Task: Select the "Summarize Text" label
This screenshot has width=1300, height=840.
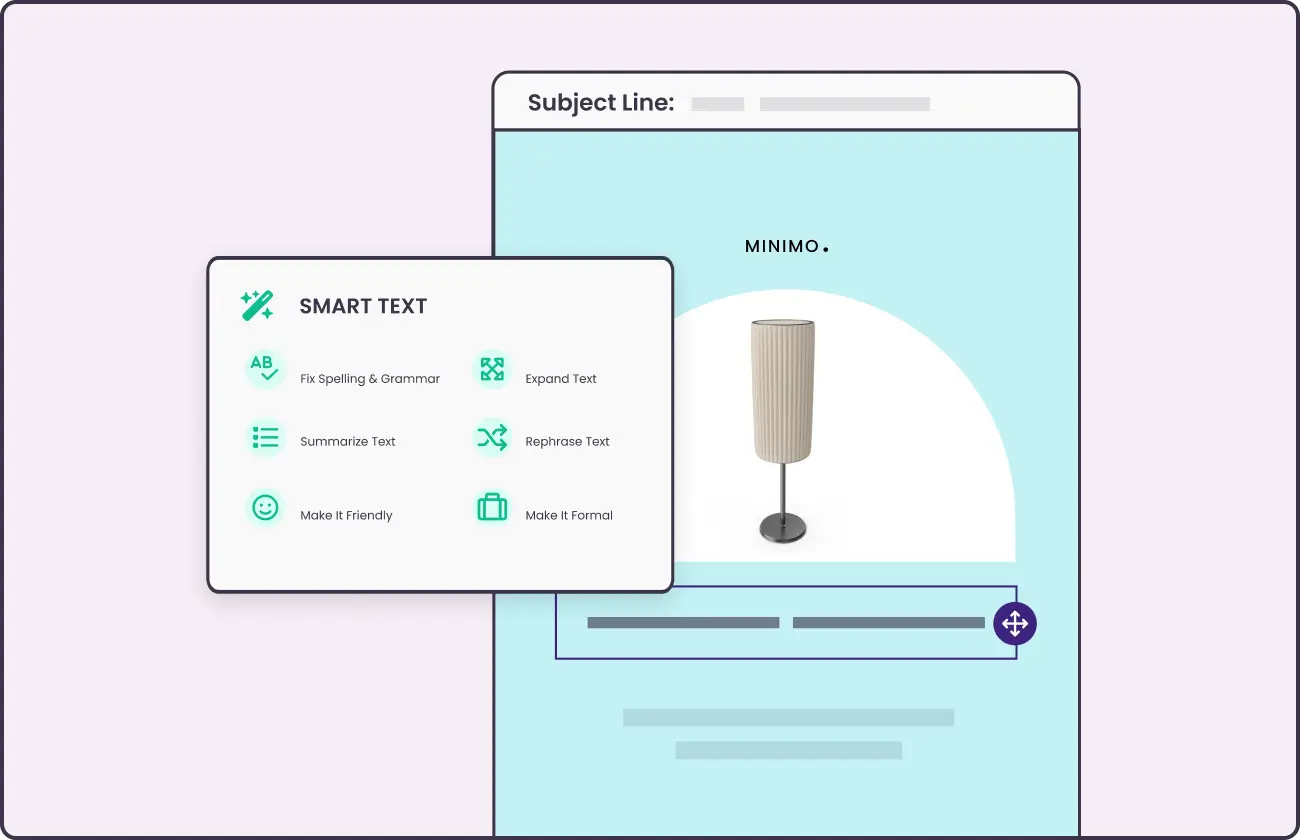Action: coord(348,441)
